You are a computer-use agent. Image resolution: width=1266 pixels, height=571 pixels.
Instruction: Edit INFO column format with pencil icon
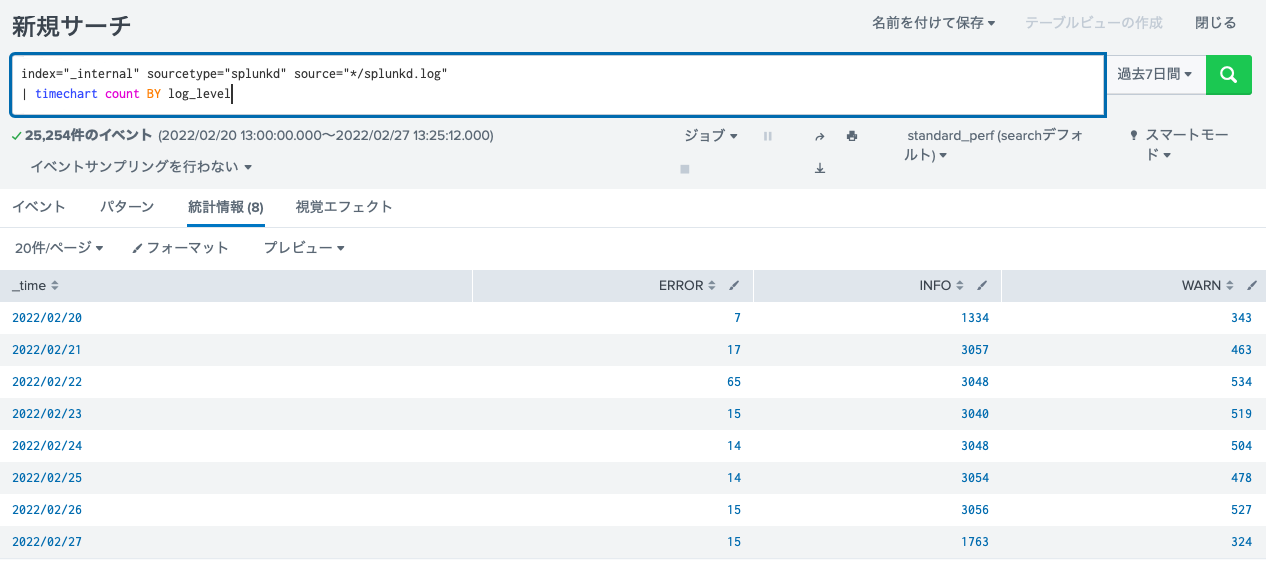(x=982, y=286)
